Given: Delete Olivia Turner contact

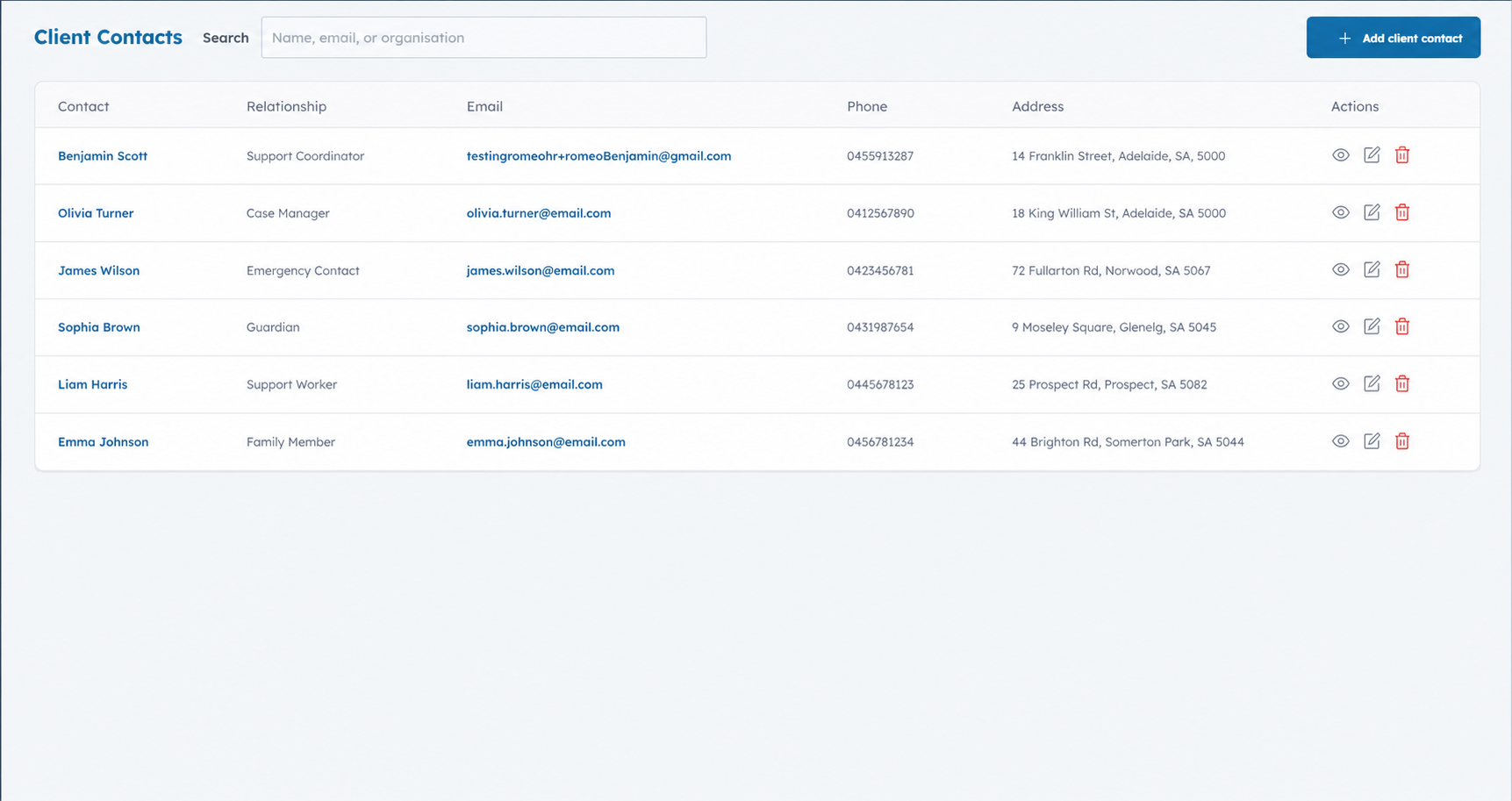Looking at the screenshot, I should click(x=1402, y=212).
